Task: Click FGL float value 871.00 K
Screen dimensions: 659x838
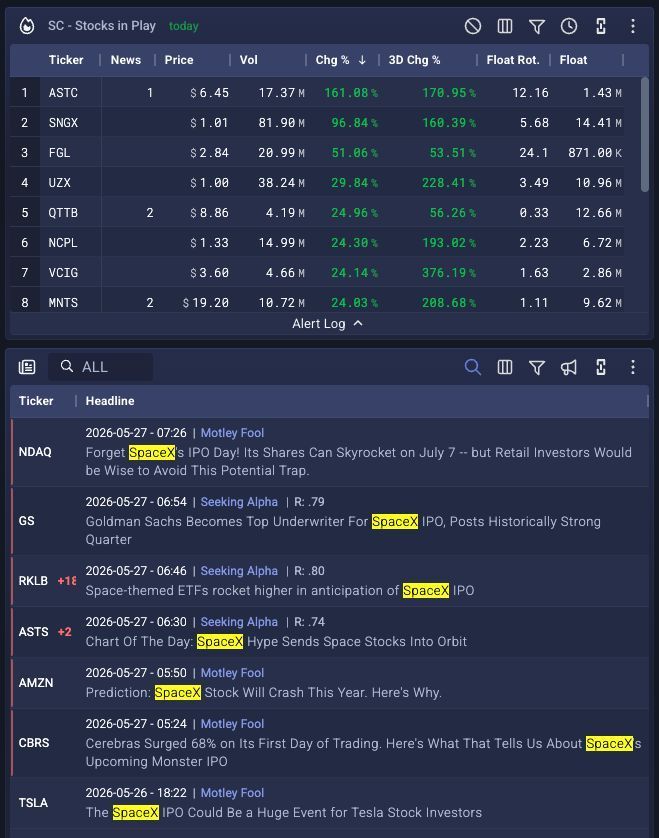Action: pyautogui.click(x=595, y=152)
